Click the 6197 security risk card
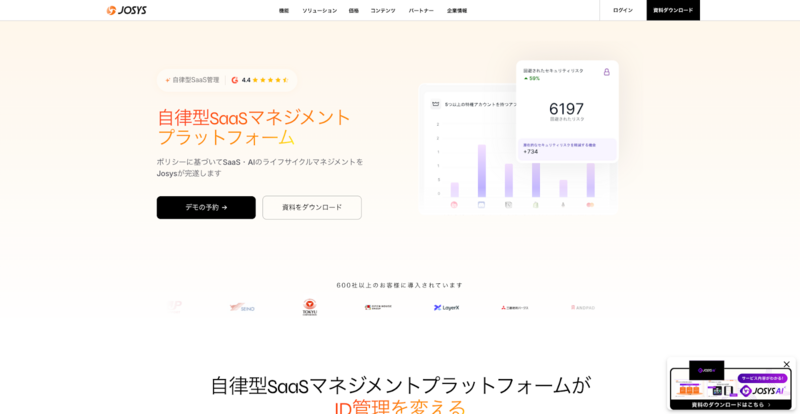800x414 pixels. pyautogui.click(x=566, y=110)
